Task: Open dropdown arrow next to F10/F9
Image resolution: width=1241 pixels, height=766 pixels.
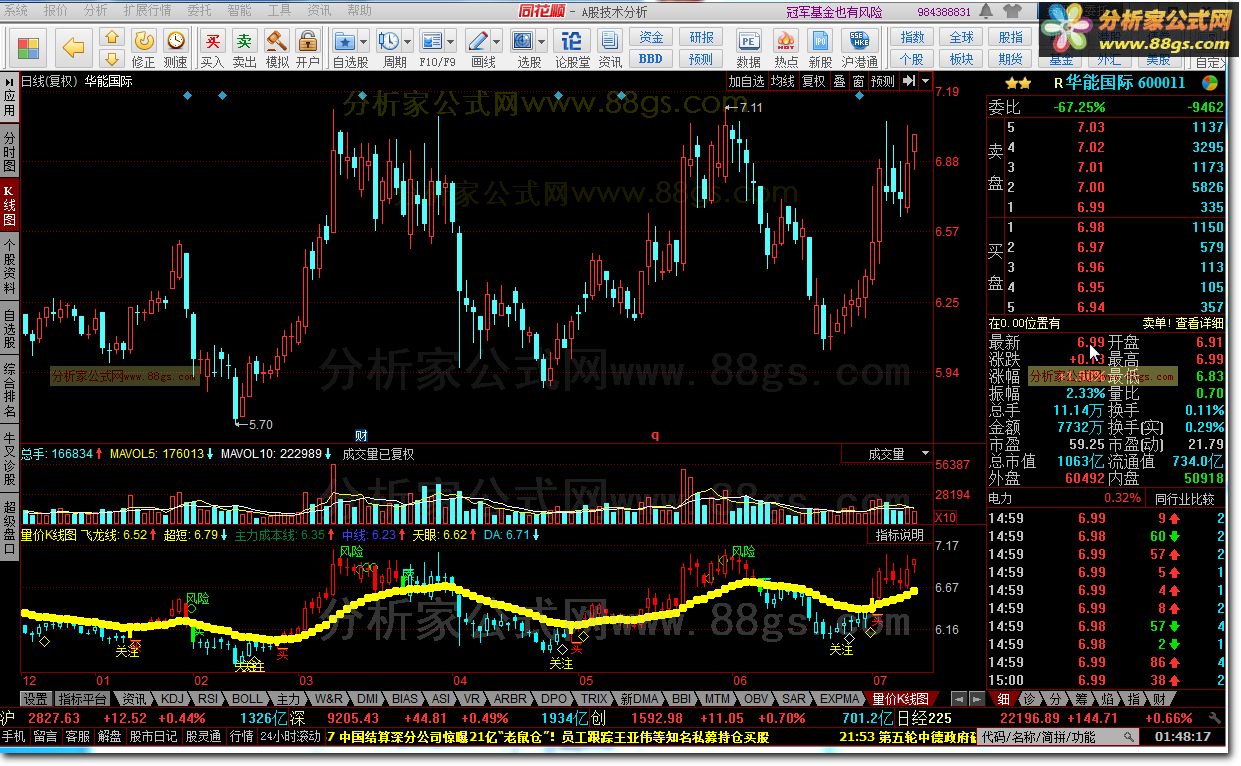Action: tap(451, 42)
